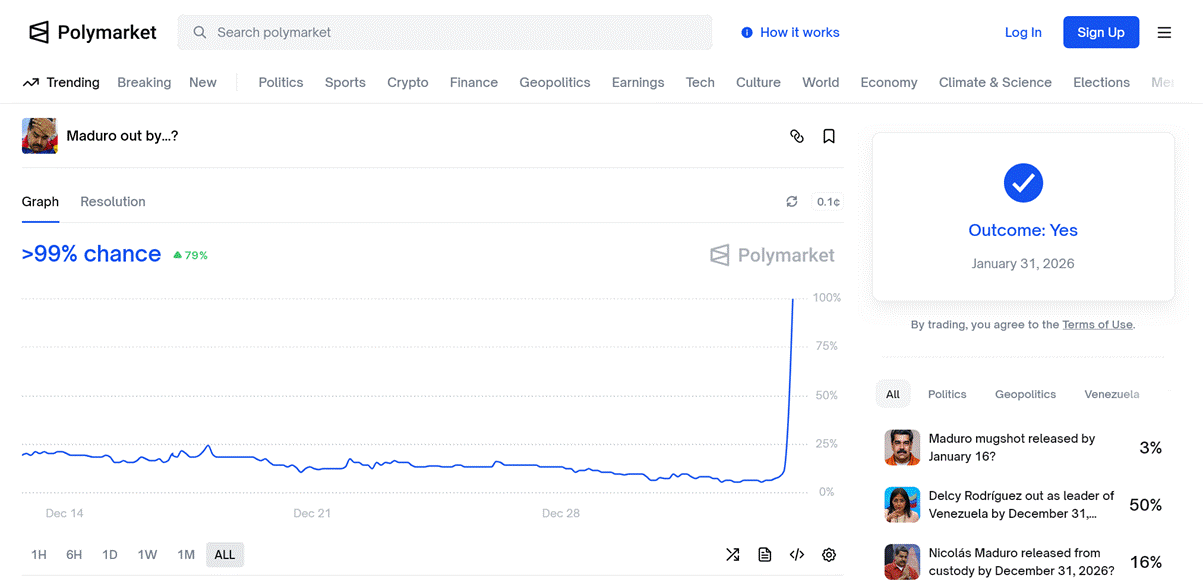Select the 1W time range

pos(147,555)
